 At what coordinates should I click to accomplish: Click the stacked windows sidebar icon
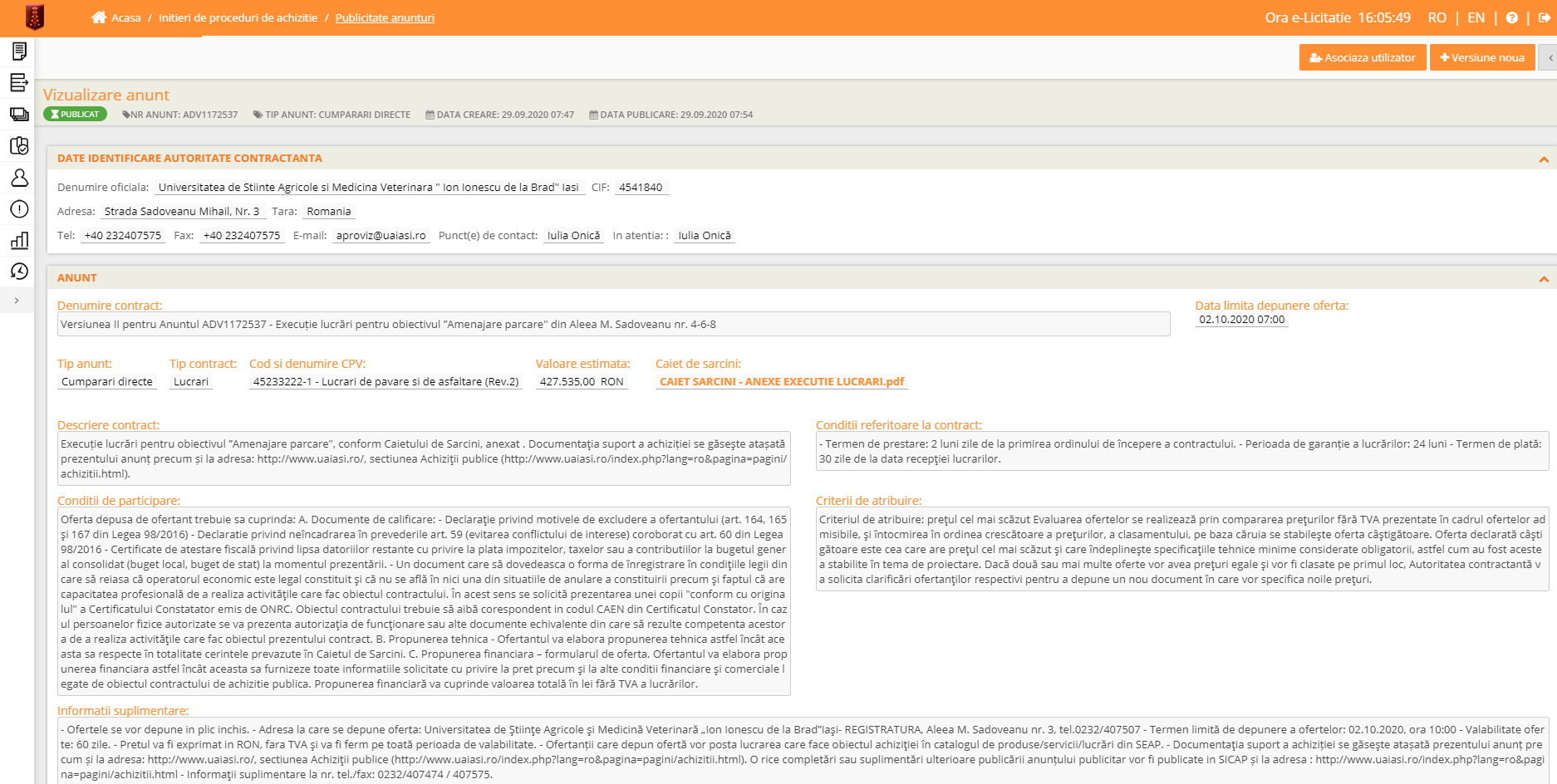click(19, 115)
